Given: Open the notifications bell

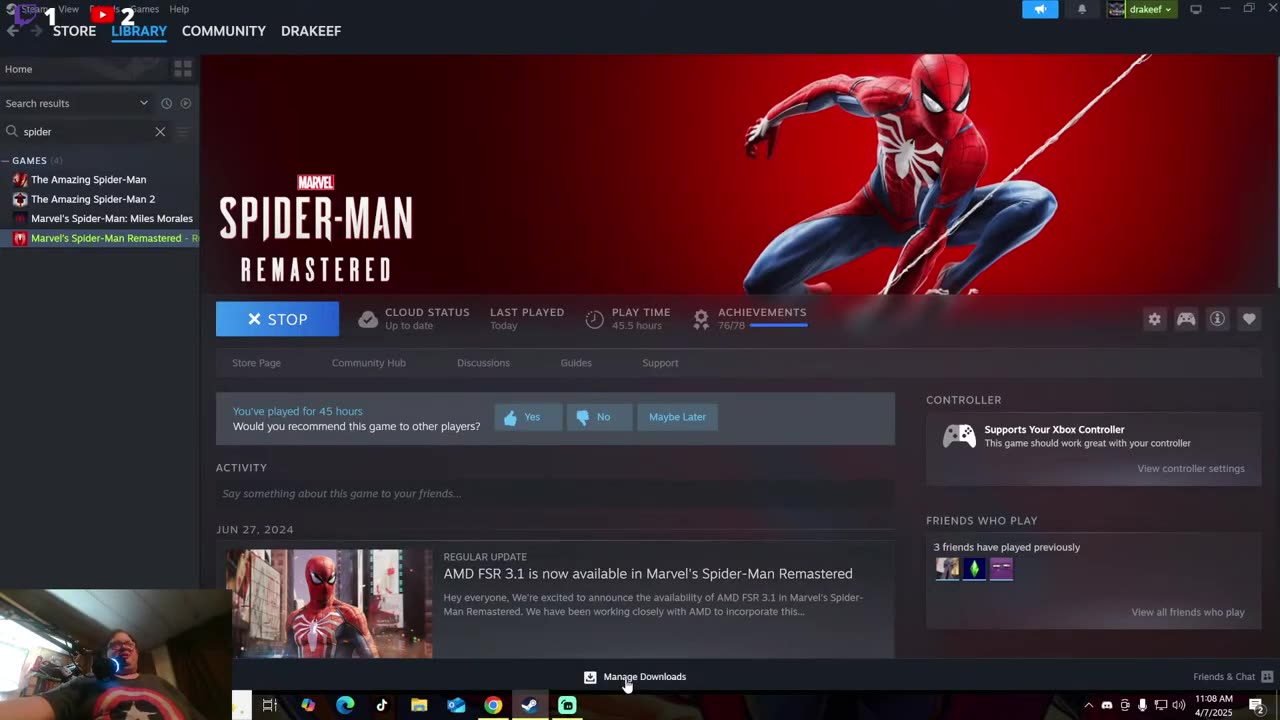Looking at the screenshot, I should pyautogui.click(x=1081, y=9).
